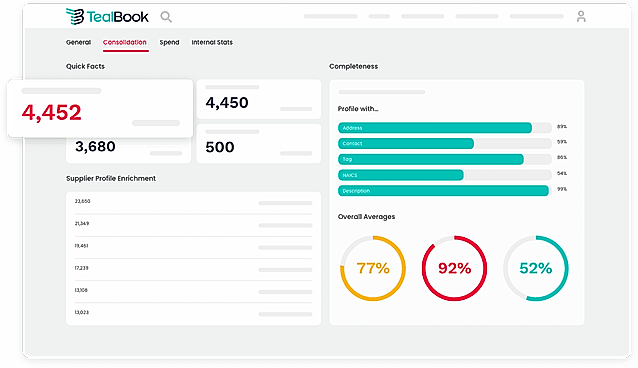Viewport: 638px width, 368px height.
Task: Select the 23,650 enrichment row
Action: pos(193,203)
